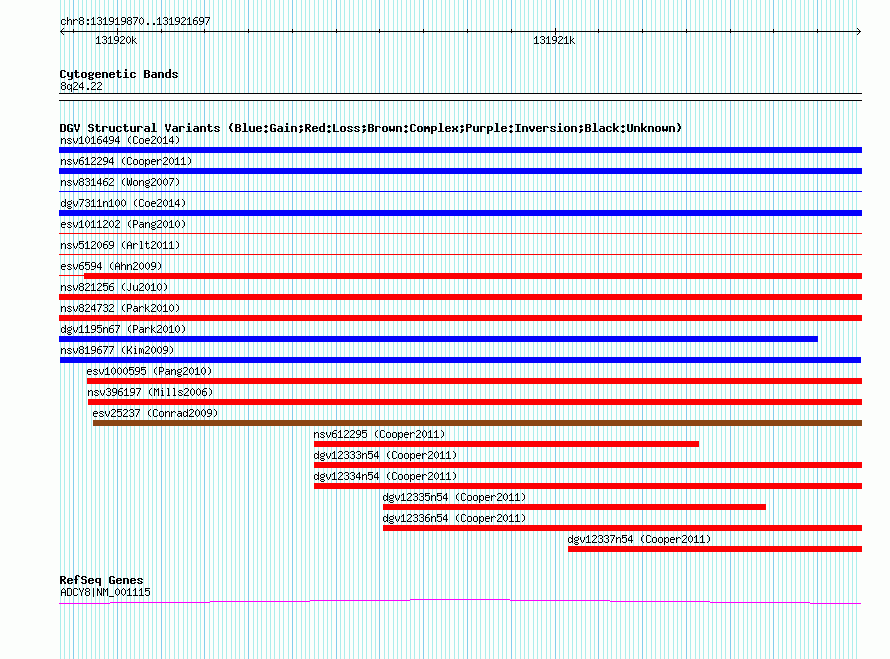The image size is (890, 659).
Task: Click the dgv7311n100 (Coe2014) label
Action: point(123,203)
